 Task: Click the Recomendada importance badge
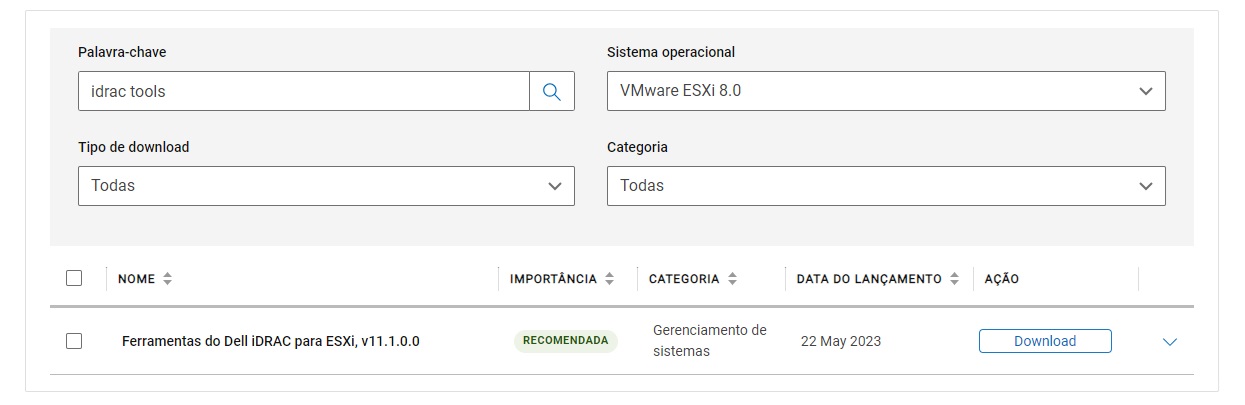pyautogui.click(x=565, y=341)
